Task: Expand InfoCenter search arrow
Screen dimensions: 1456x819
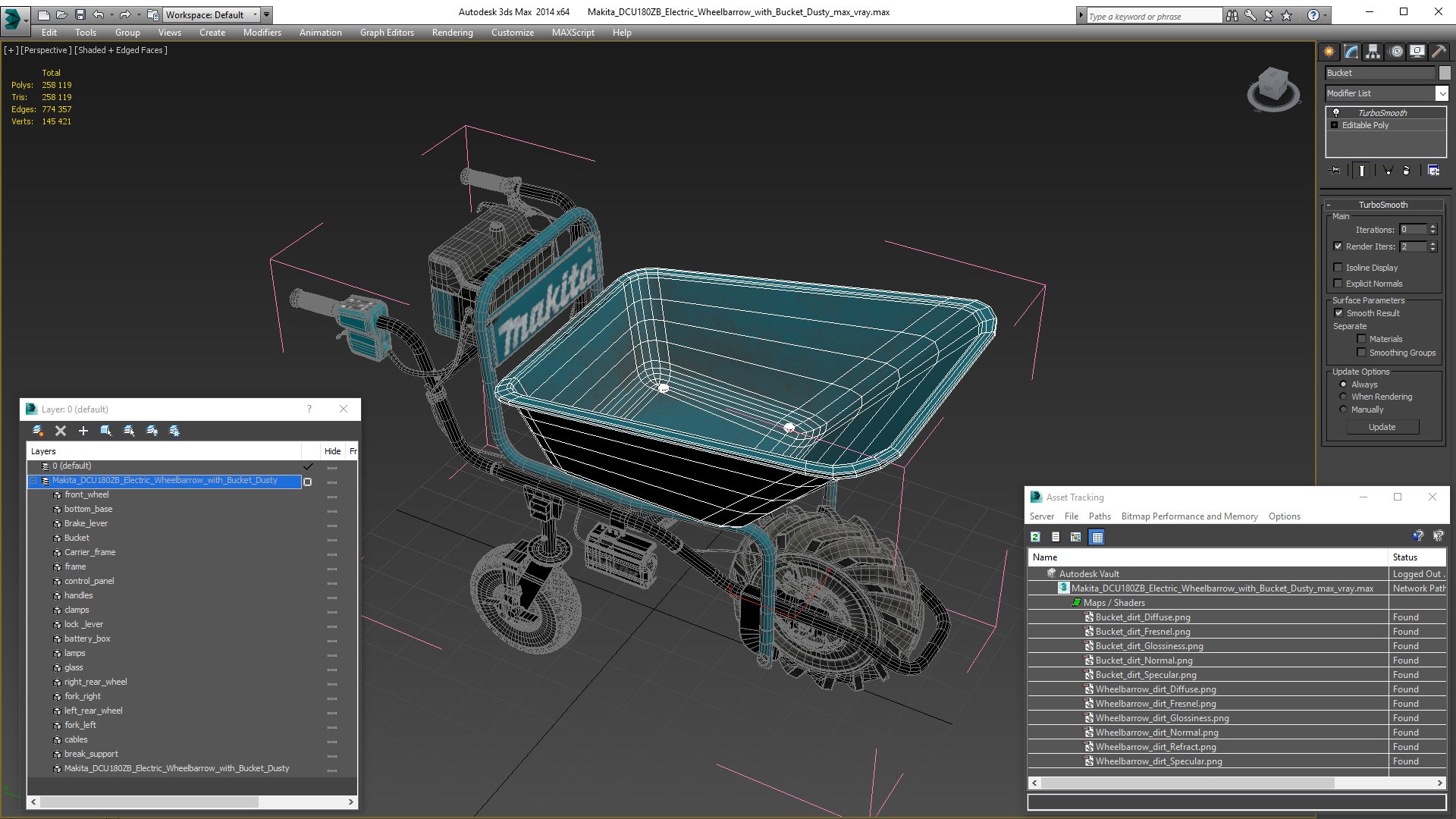Action: (x=1081, y=15)
